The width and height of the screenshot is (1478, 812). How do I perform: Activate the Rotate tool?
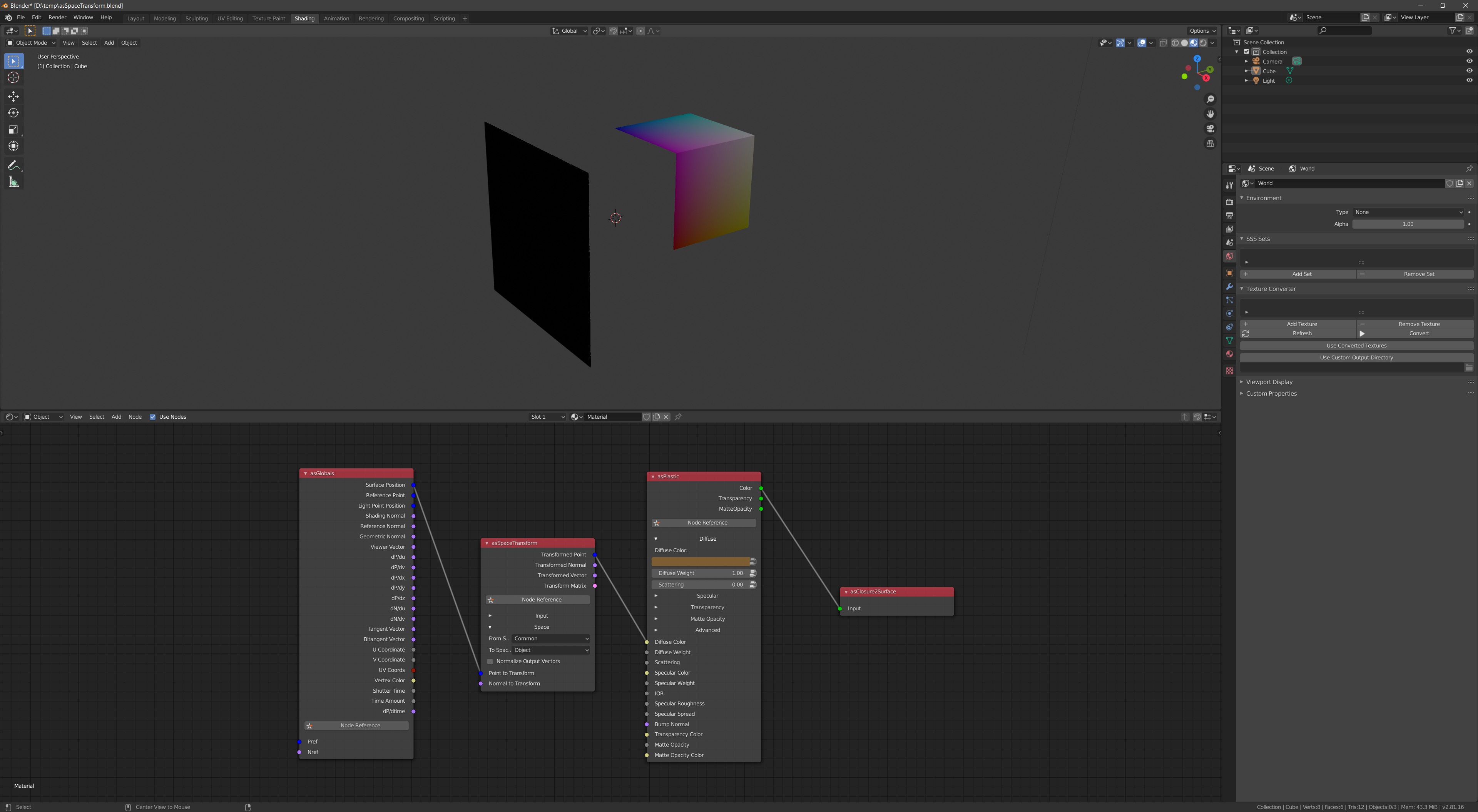(x=13, y=113)
